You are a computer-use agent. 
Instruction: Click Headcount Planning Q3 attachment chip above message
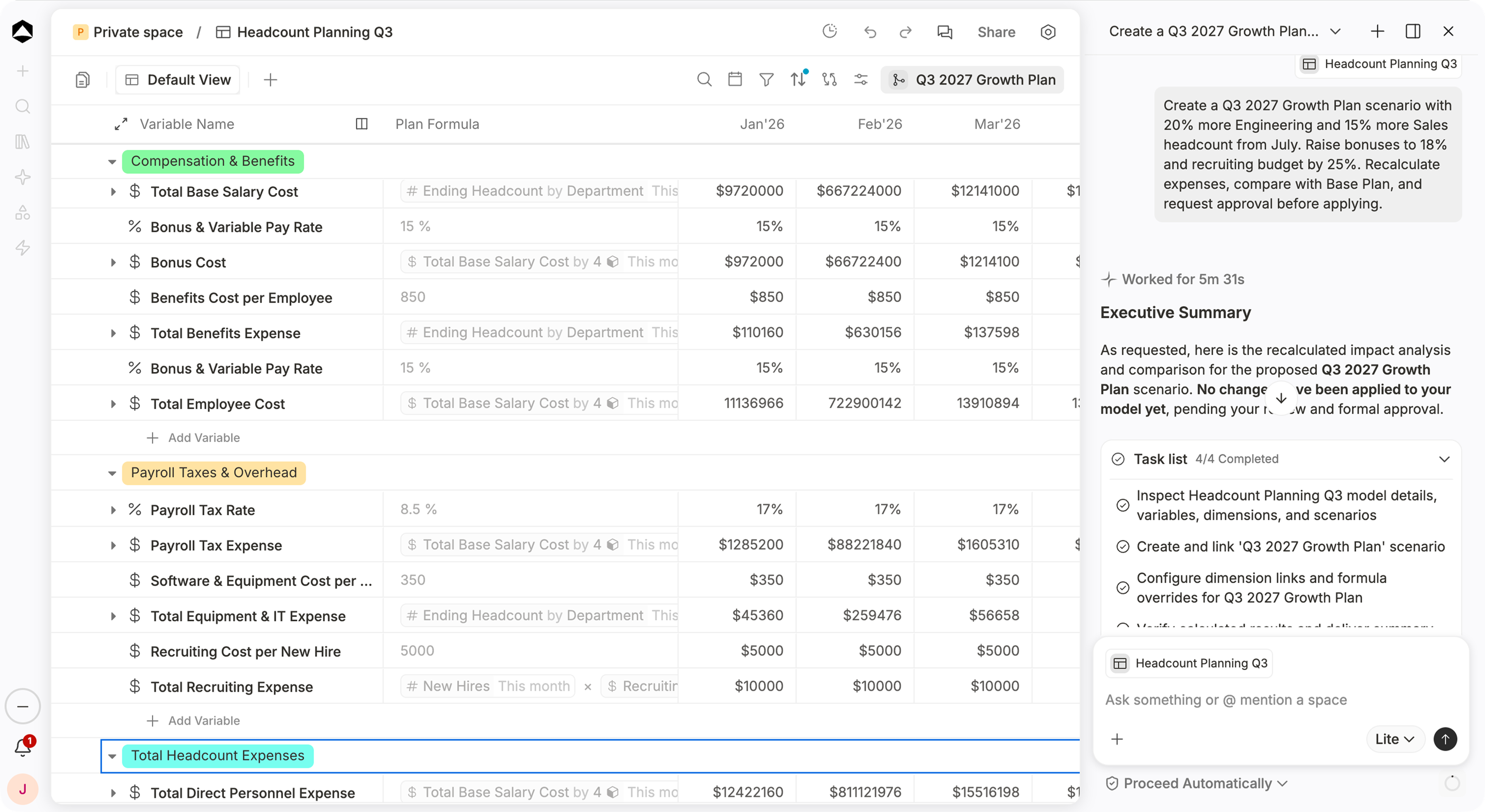(x=1379, y=64)
